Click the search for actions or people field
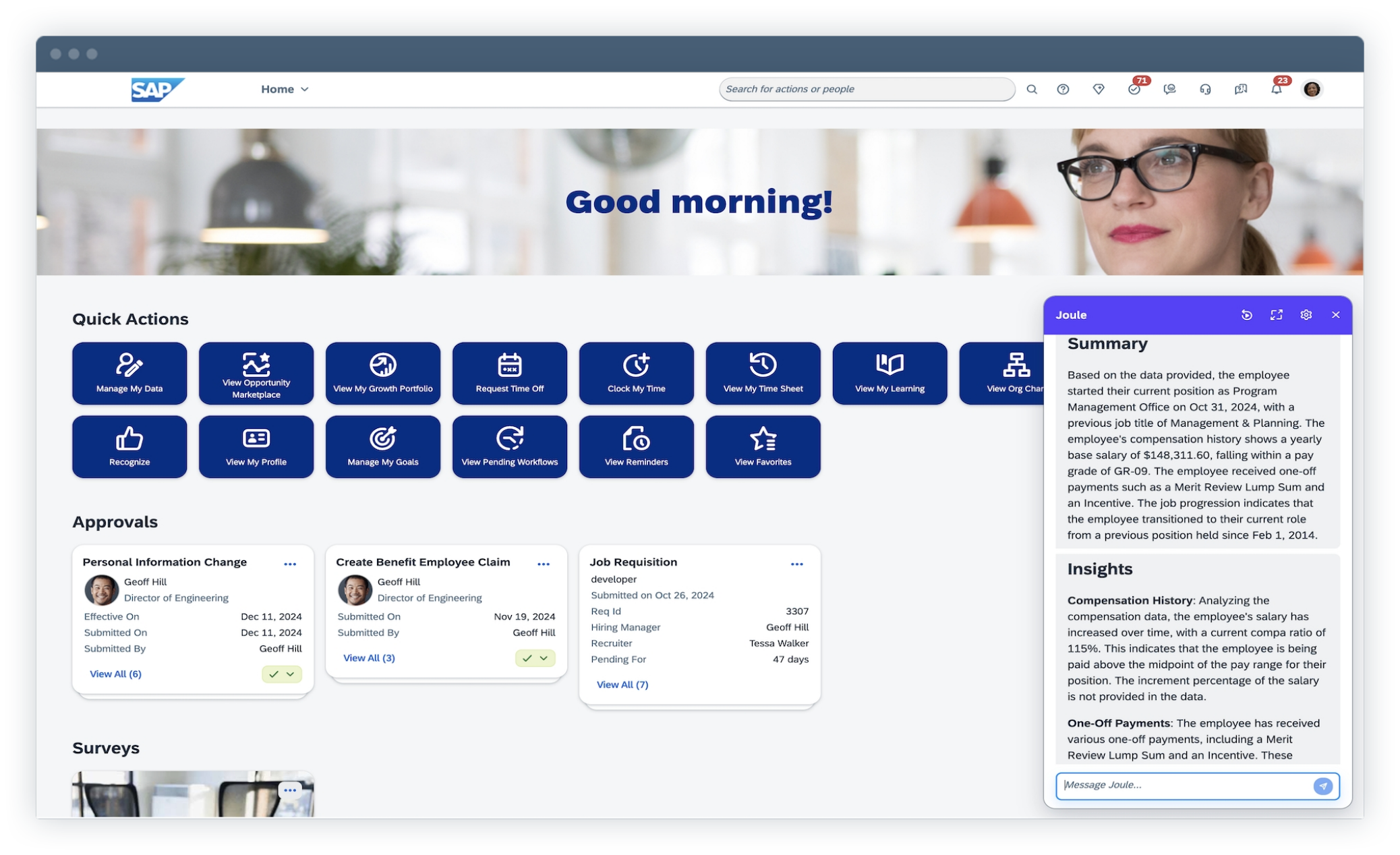 (867, 89)
